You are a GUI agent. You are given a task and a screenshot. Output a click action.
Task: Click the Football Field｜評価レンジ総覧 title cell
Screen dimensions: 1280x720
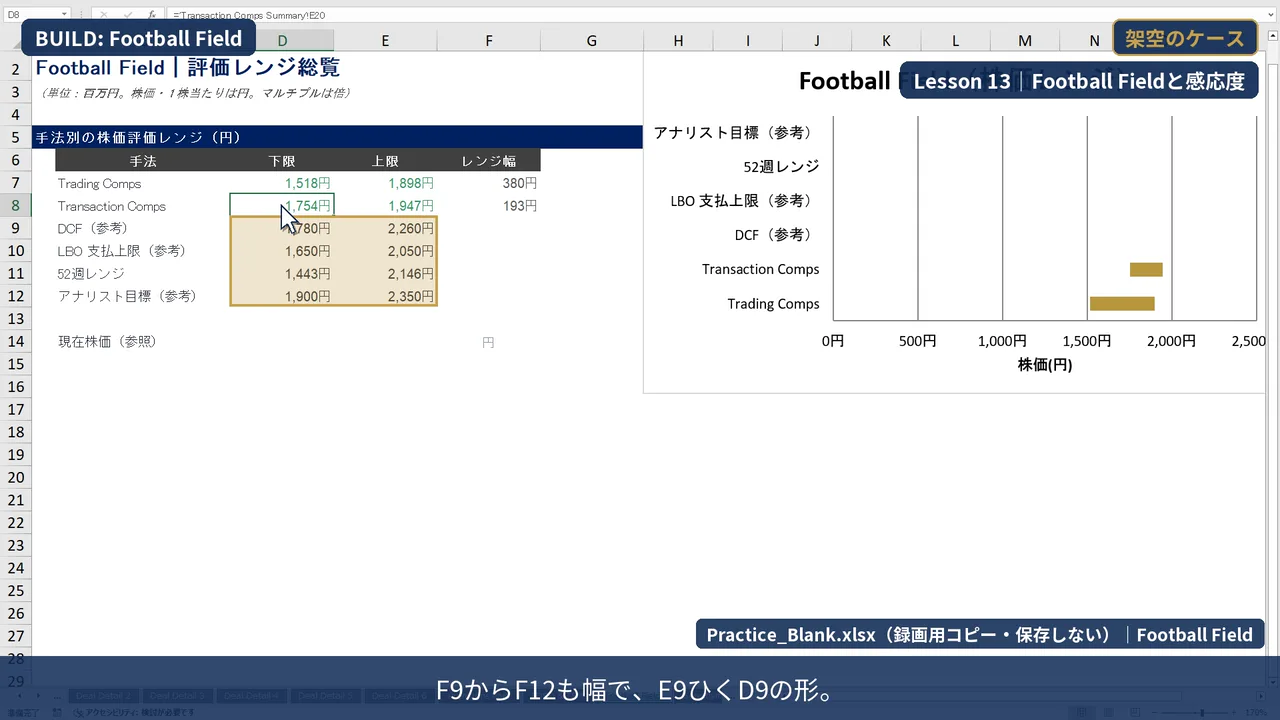pyautogui.click(x=188, y=68)
